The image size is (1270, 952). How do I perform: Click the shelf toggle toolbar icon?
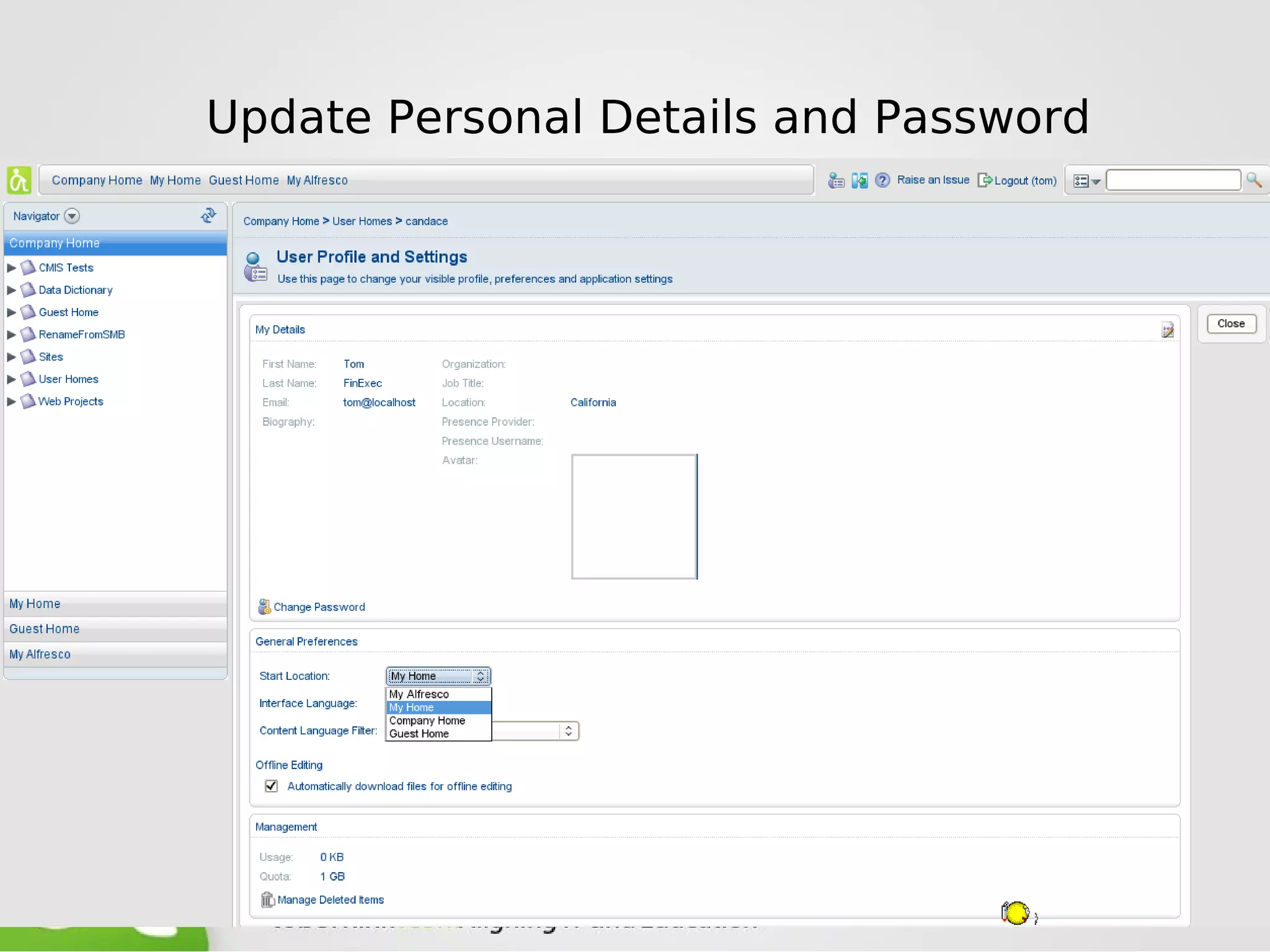(x=859, y=180)
